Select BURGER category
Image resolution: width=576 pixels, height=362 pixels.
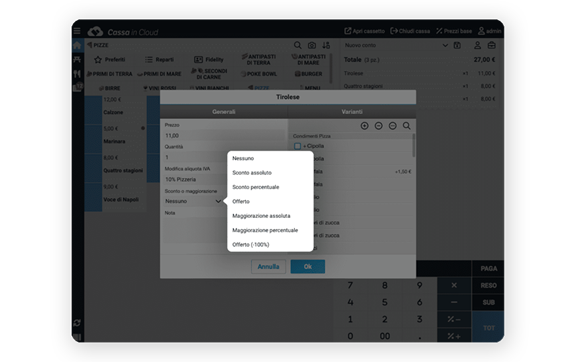click(309, 74)
